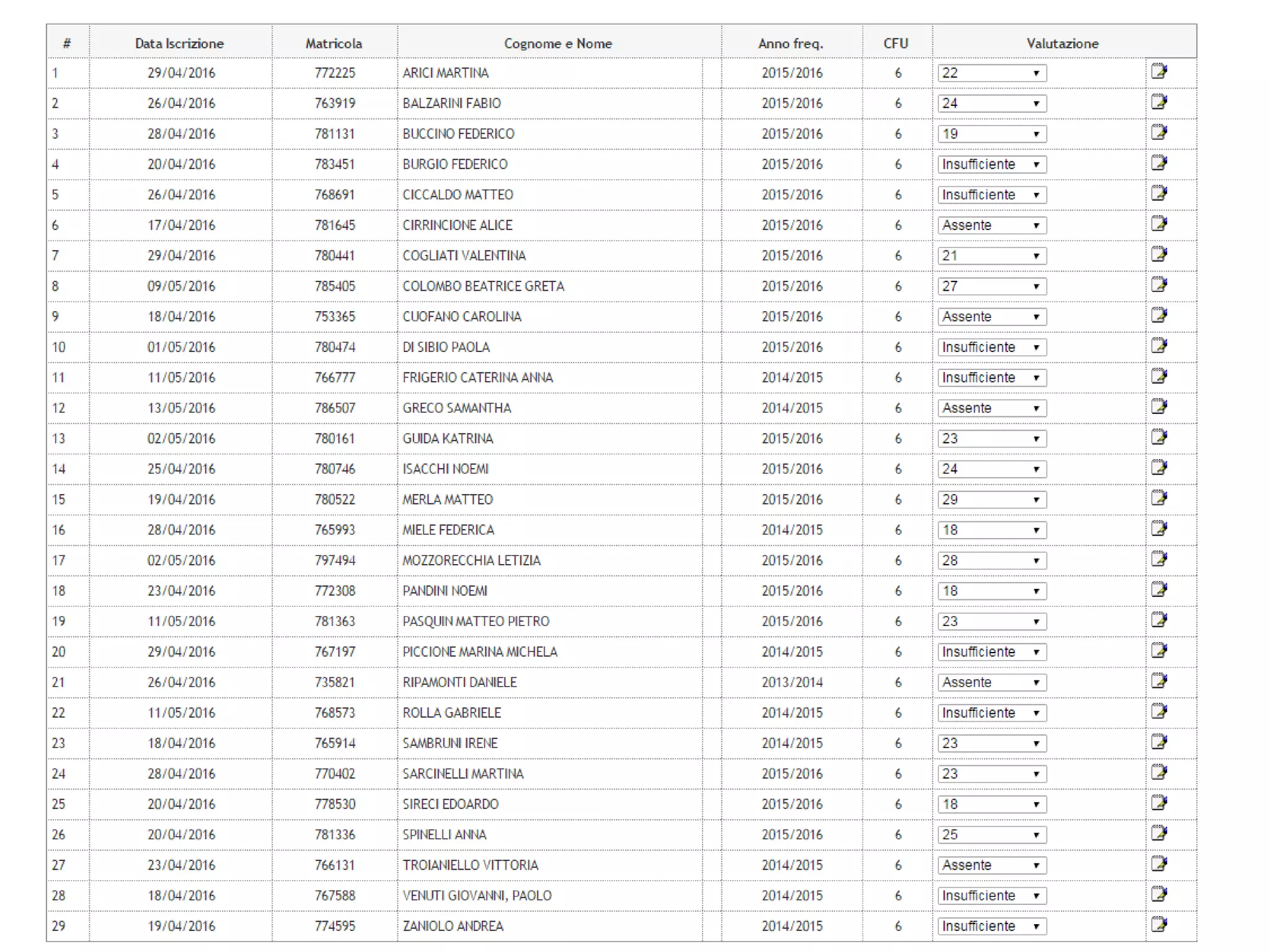
Task: Open valutazione dropdown for MOZZORECCHIA LETIZIA
Action: [x=992, y=561]
